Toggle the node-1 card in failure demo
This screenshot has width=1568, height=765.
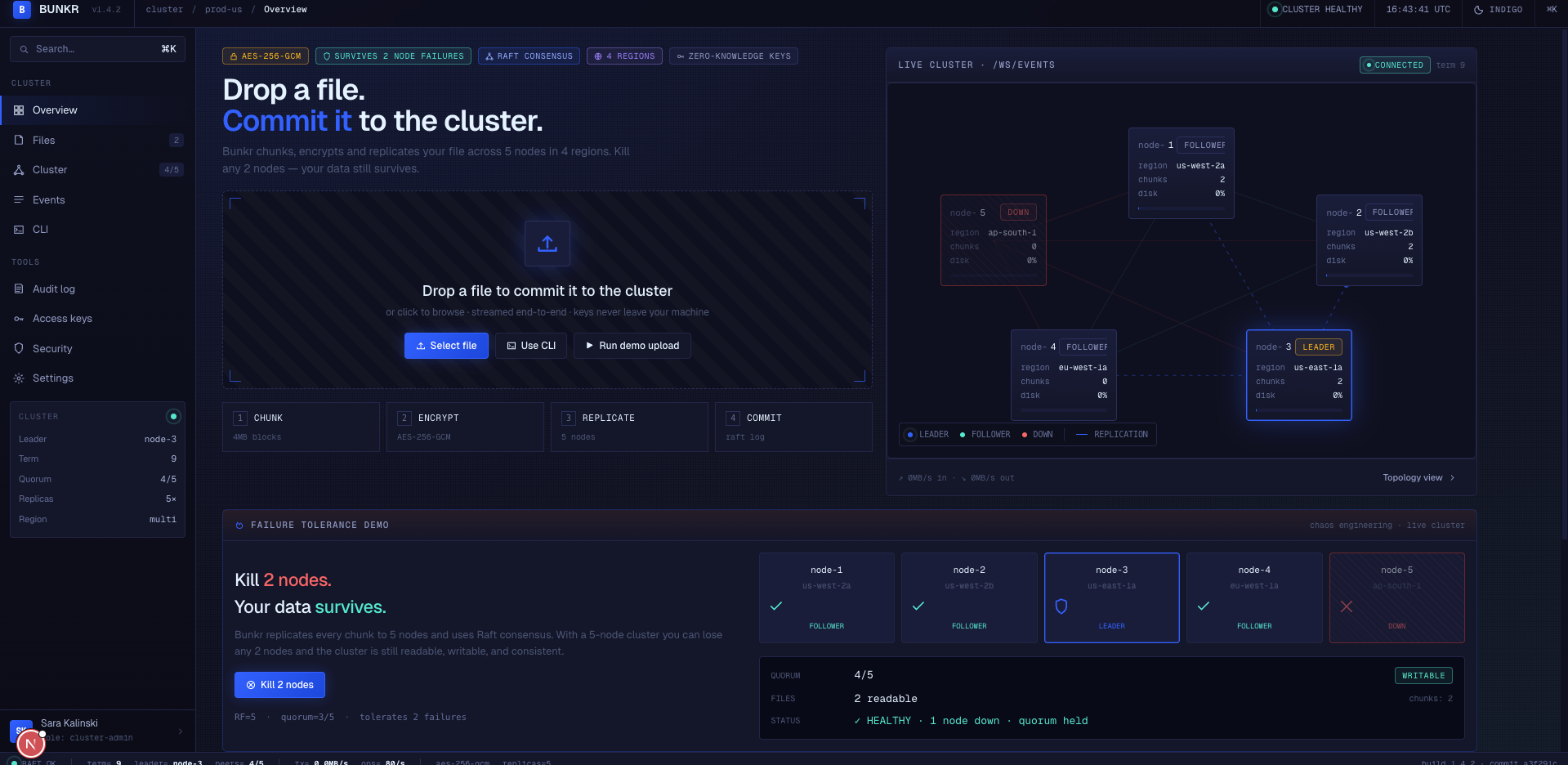click(827, 598)
